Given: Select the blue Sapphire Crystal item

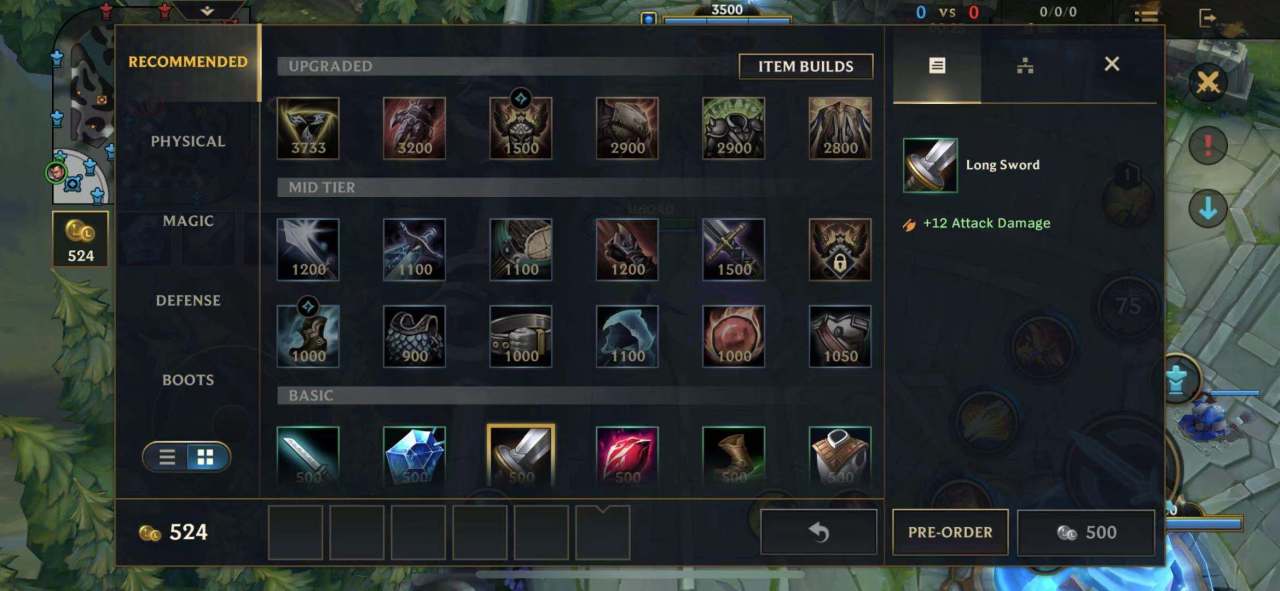Looking at the screenshot, I should click(x=414, y=457).
